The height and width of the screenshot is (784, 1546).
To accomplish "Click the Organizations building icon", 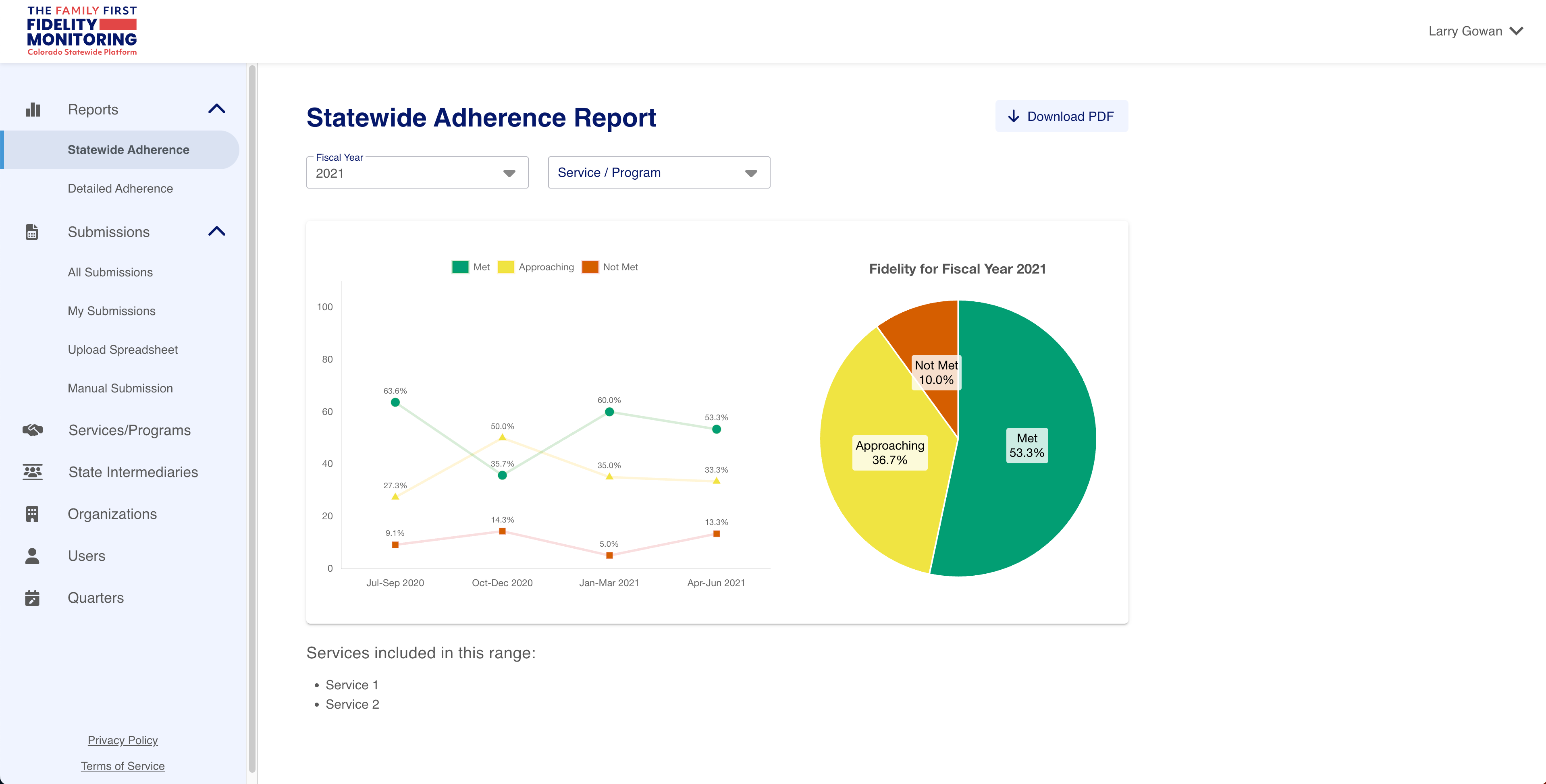I will coord(32,514).
